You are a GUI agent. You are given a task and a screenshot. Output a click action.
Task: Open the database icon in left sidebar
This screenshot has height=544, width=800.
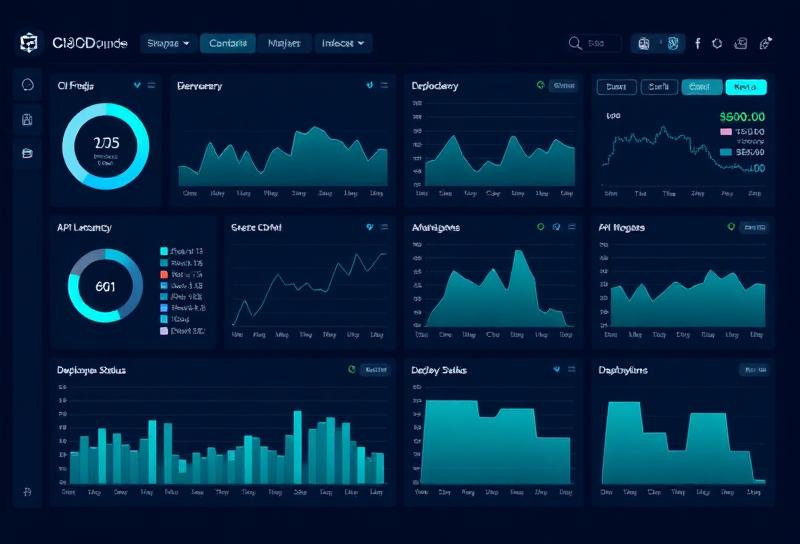pos(27,153)
